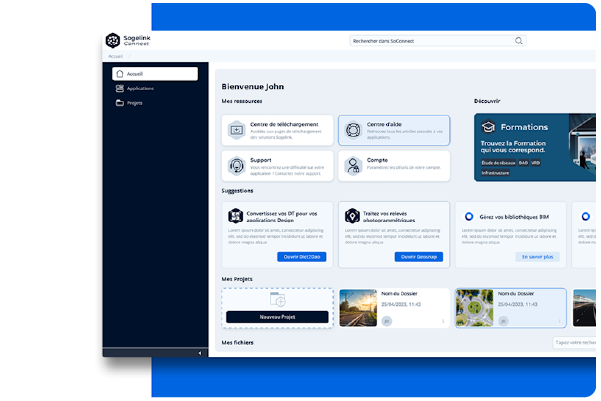
Task: Open the options menu on the roundabout project card
Action: click(558, 321)
